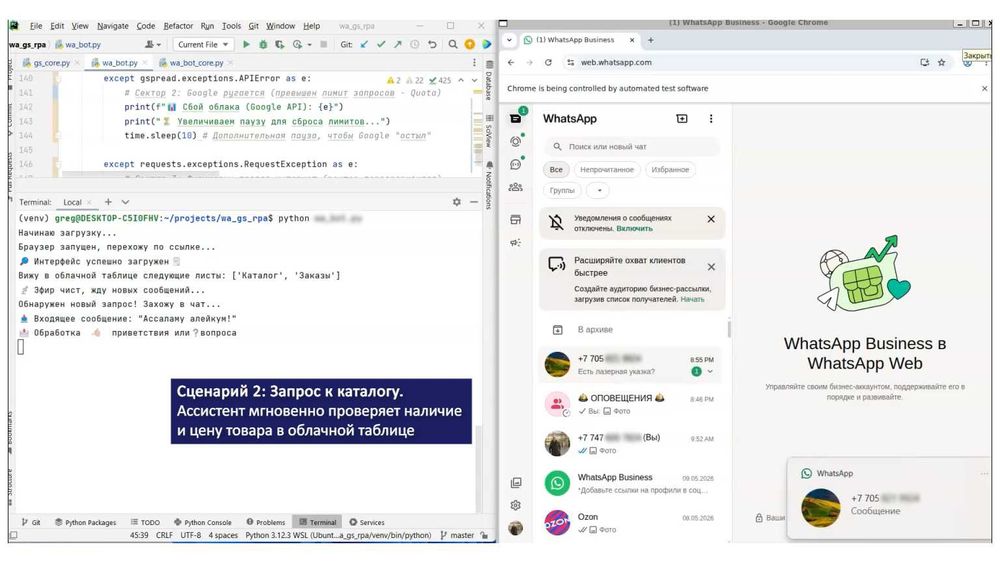The image size is (1000, 563).
Task: Toggle the SciView tool window stripe
Action: click(x=489, y=133)
